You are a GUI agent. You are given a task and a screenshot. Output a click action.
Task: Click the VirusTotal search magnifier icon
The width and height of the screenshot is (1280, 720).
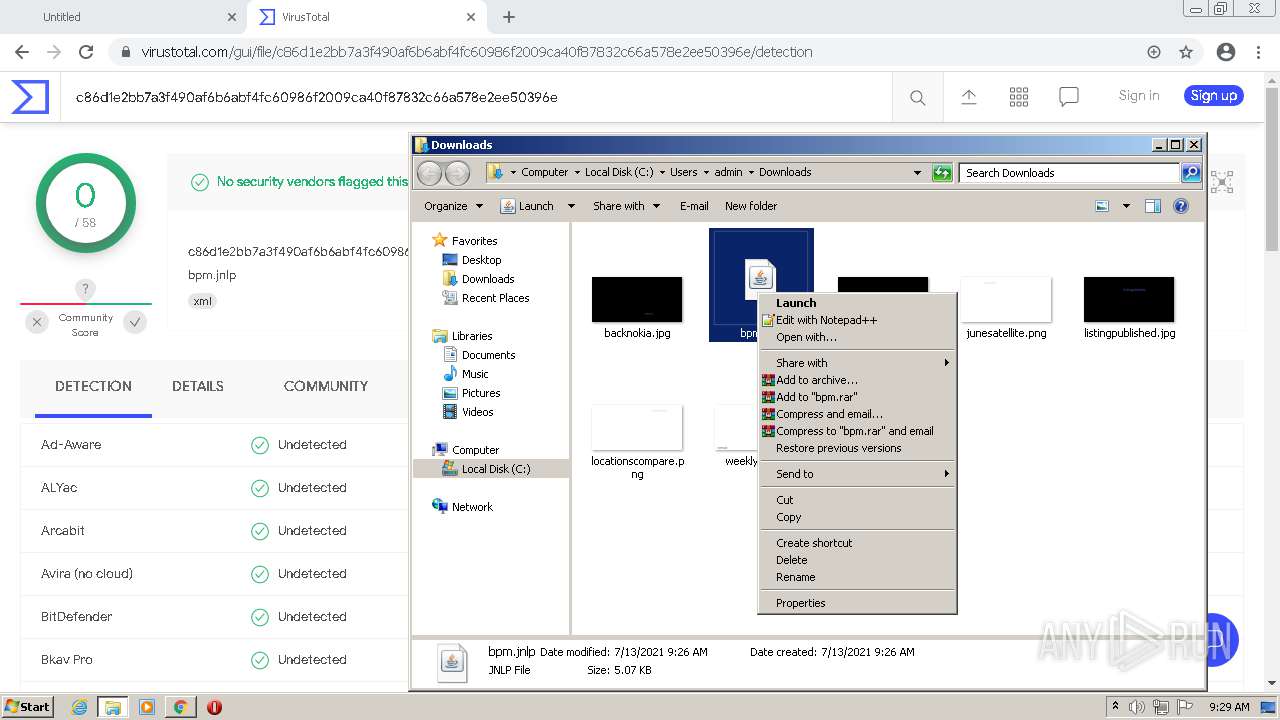click(x=917, y=97)
